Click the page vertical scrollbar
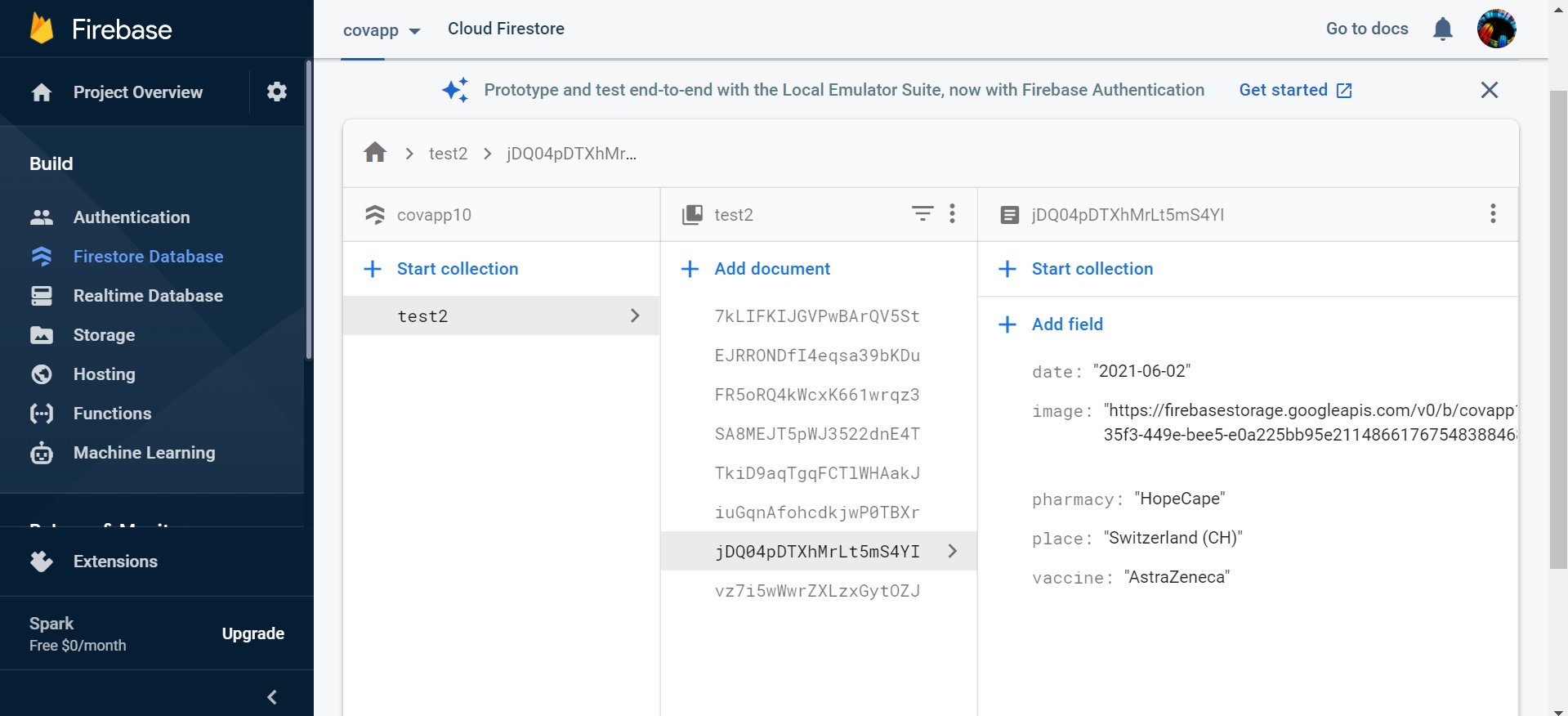 1558,327
